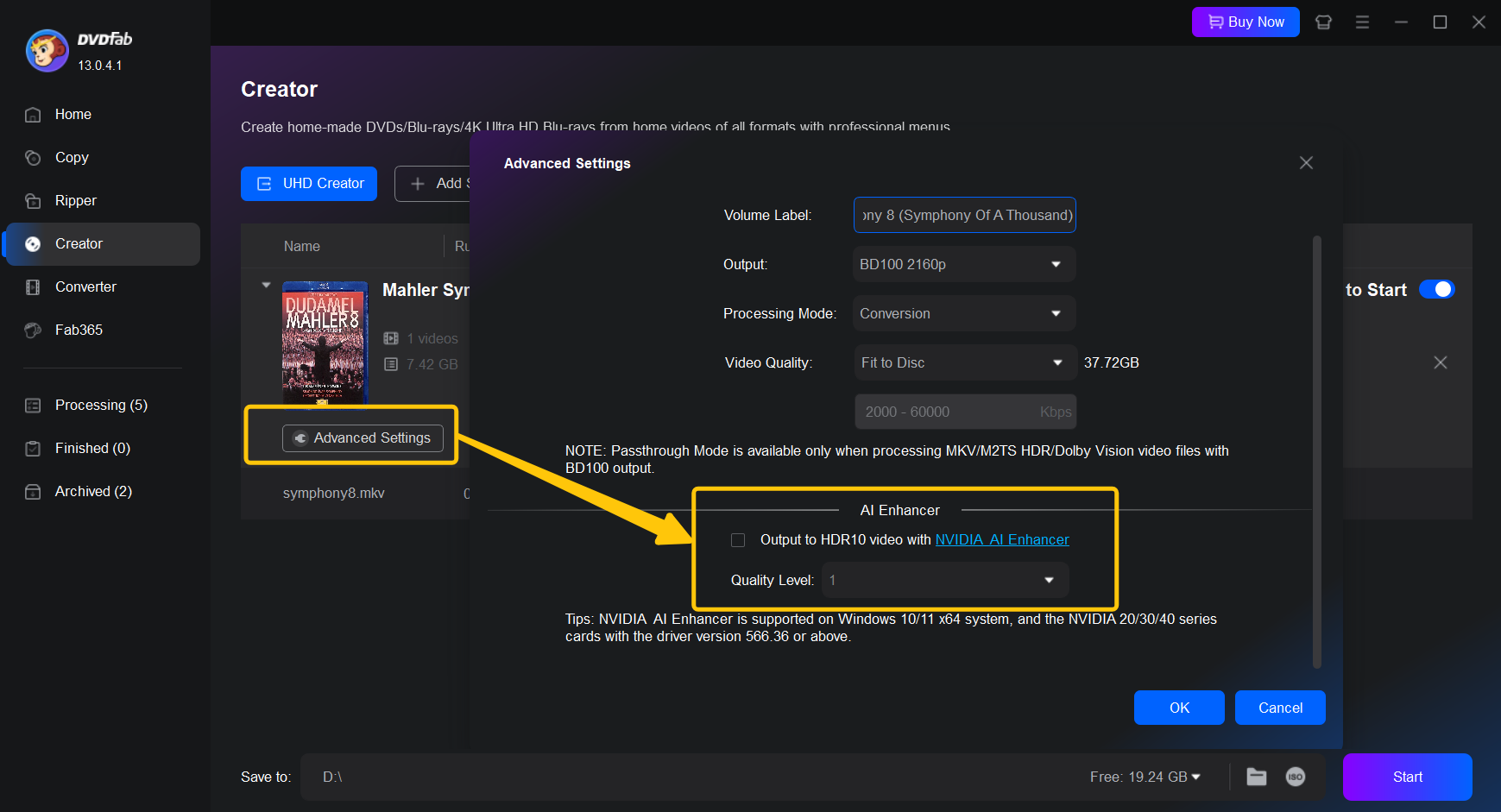Toggle the Ready to Start switch
This screenshot has height=812, width=1501.
1436,290
